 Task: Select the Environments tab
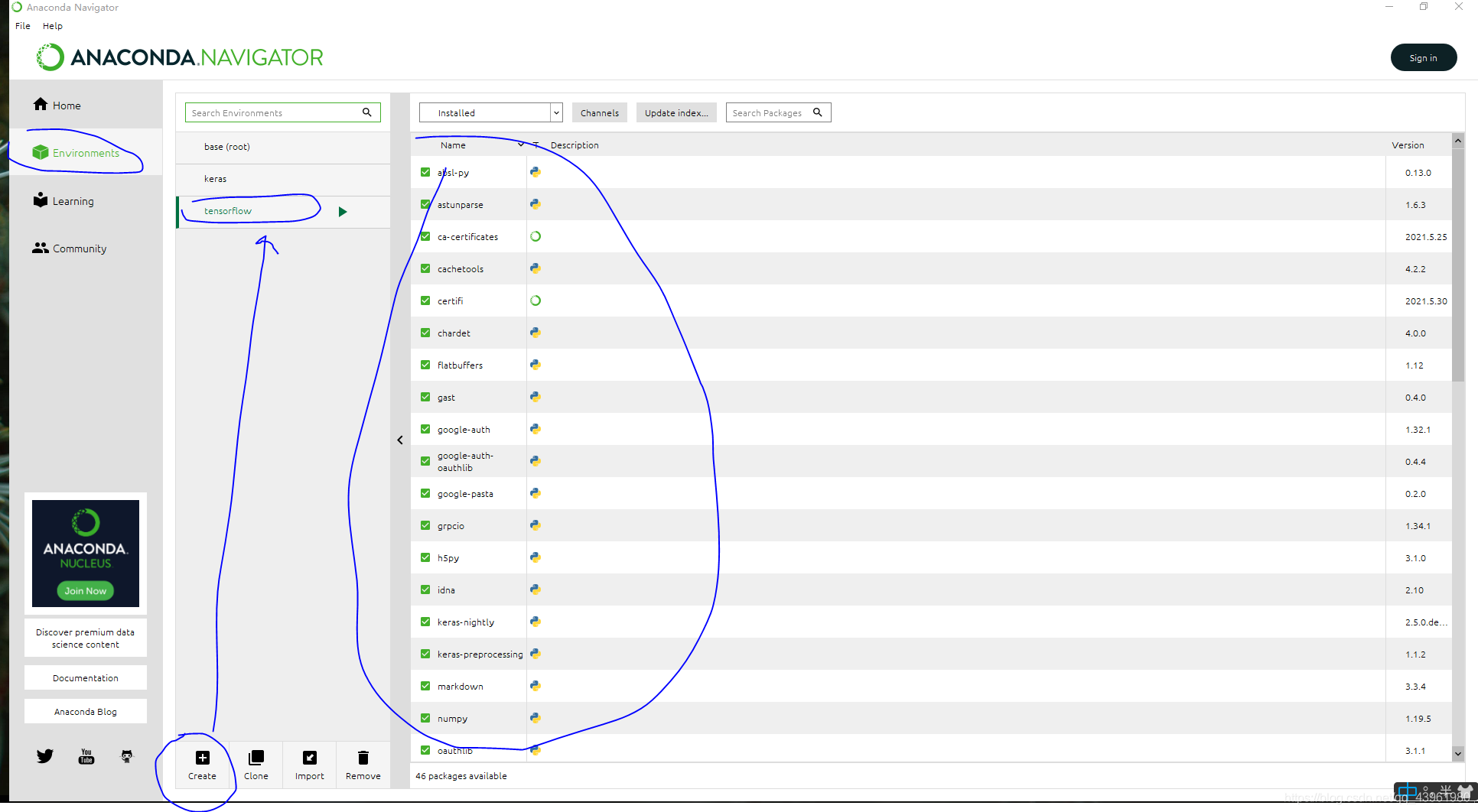pyautogui.click(x=86, y=153)
